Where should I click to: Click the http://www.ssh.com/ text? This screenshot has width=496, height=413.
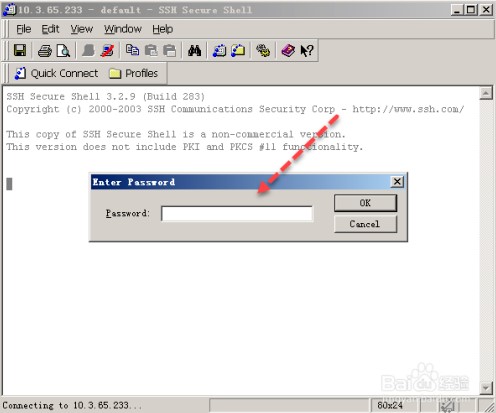(408, 109)
